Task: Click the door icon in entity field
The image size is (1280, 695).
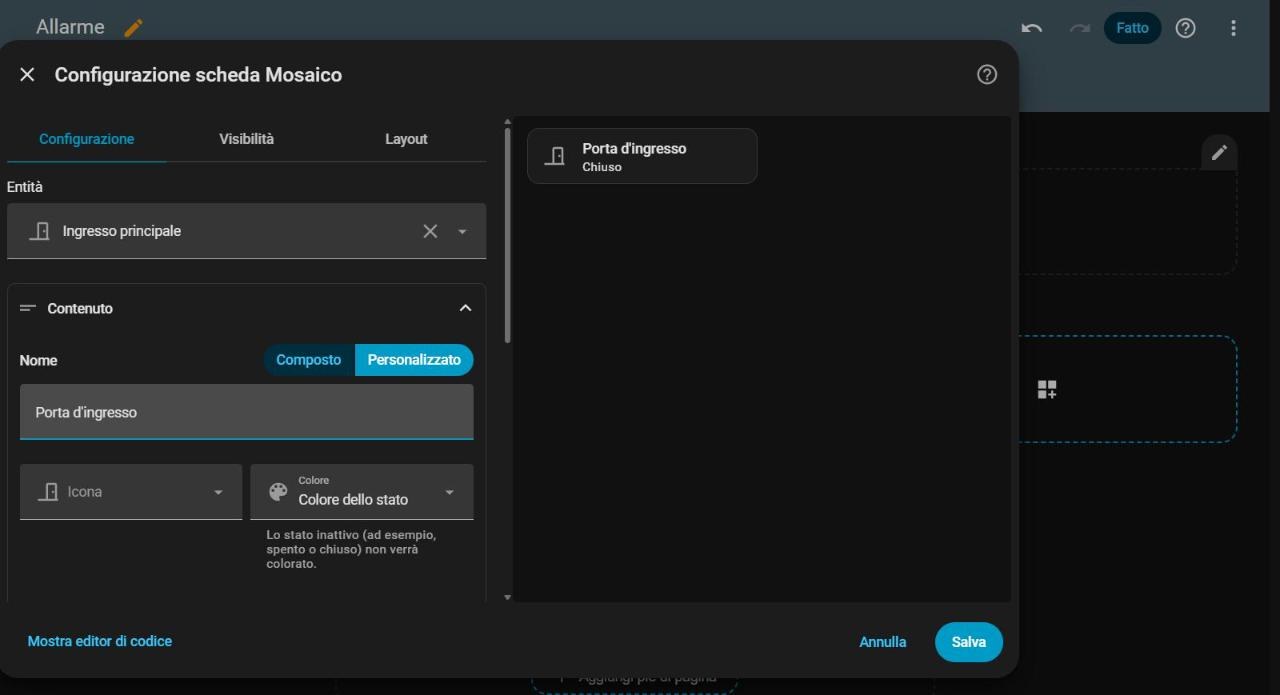Action: click(x=40, y=231)
